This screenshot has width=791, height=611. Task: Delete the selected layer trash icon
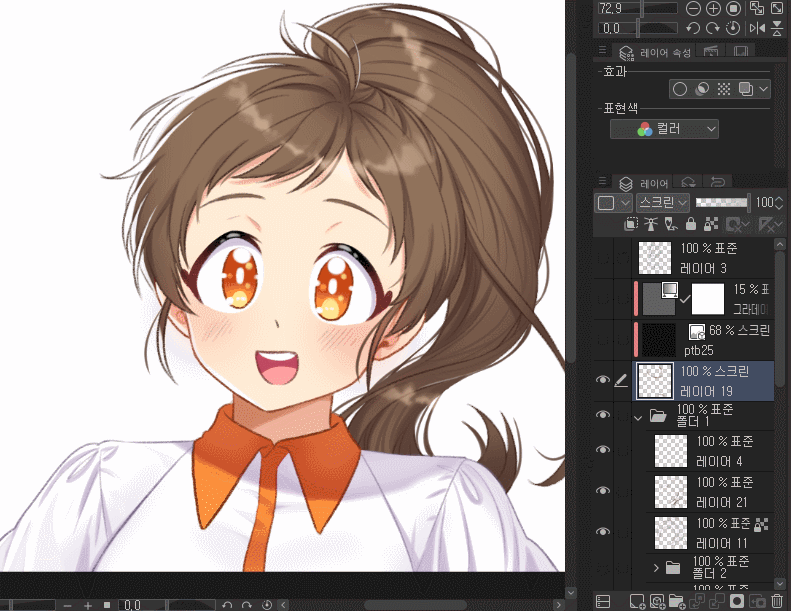pyautogui.click(x=777, y=601)
